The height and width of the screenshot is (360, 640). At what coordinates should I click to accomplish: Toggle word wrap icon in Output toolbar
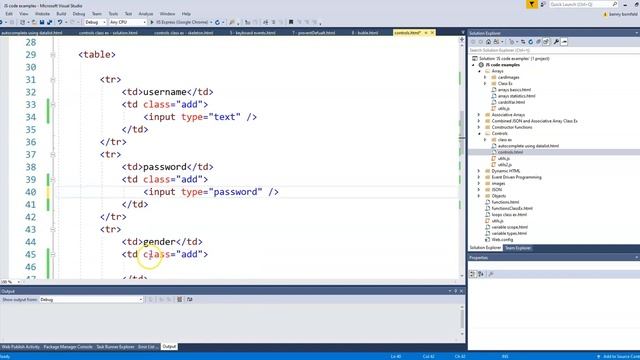tap(189, 300)
